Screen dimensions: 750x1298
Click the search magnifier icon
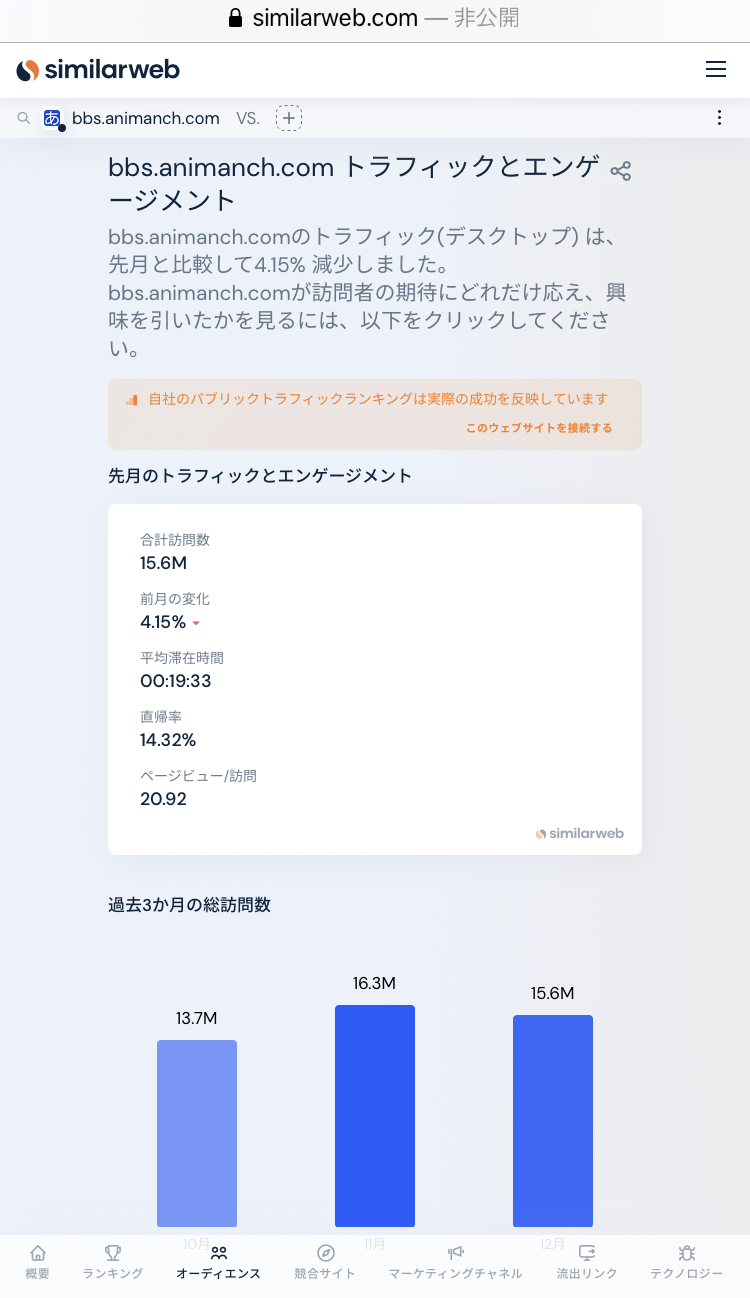pos(24,119)
